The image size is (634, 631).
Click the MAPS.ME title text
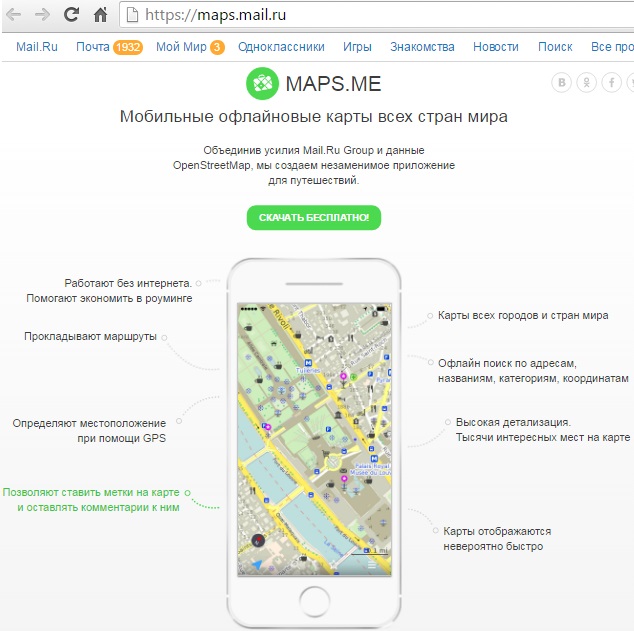pos(333,84)
